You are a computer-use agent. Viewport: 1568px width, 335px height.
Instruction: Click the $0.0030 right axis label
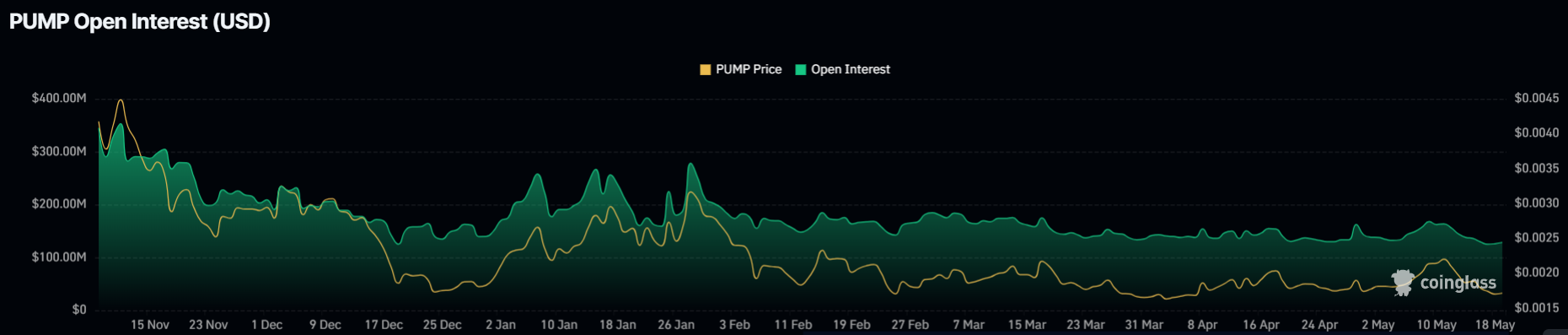[x=1537, y=203]
